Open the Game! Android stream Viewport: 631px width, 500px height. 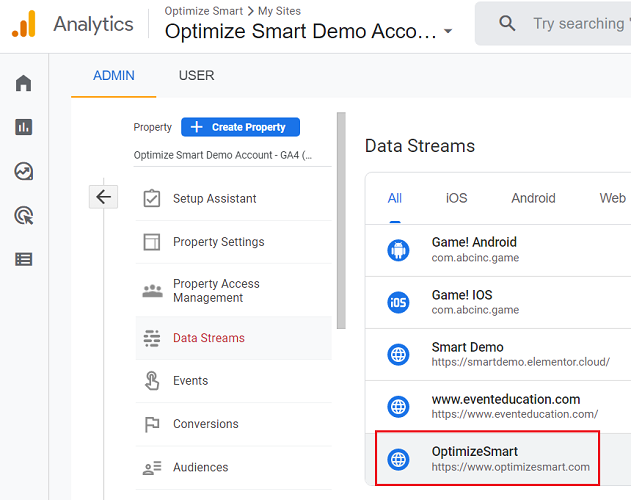click(x=498, y=250)
